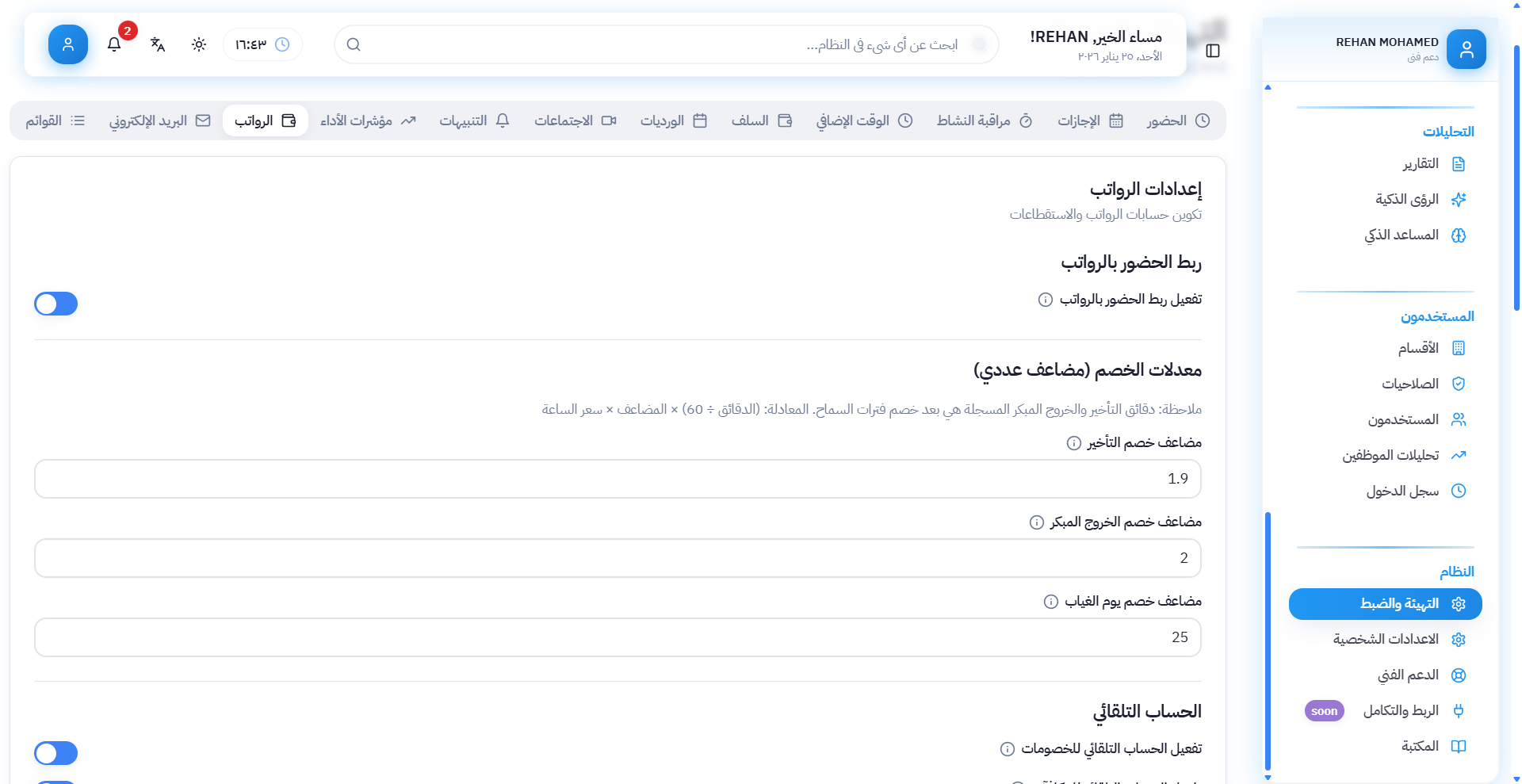Go to المساعد الذكي (Smart Assistant) in sidebar
The width and height of the screenshot is (1522, 784).
(1414, 235)
